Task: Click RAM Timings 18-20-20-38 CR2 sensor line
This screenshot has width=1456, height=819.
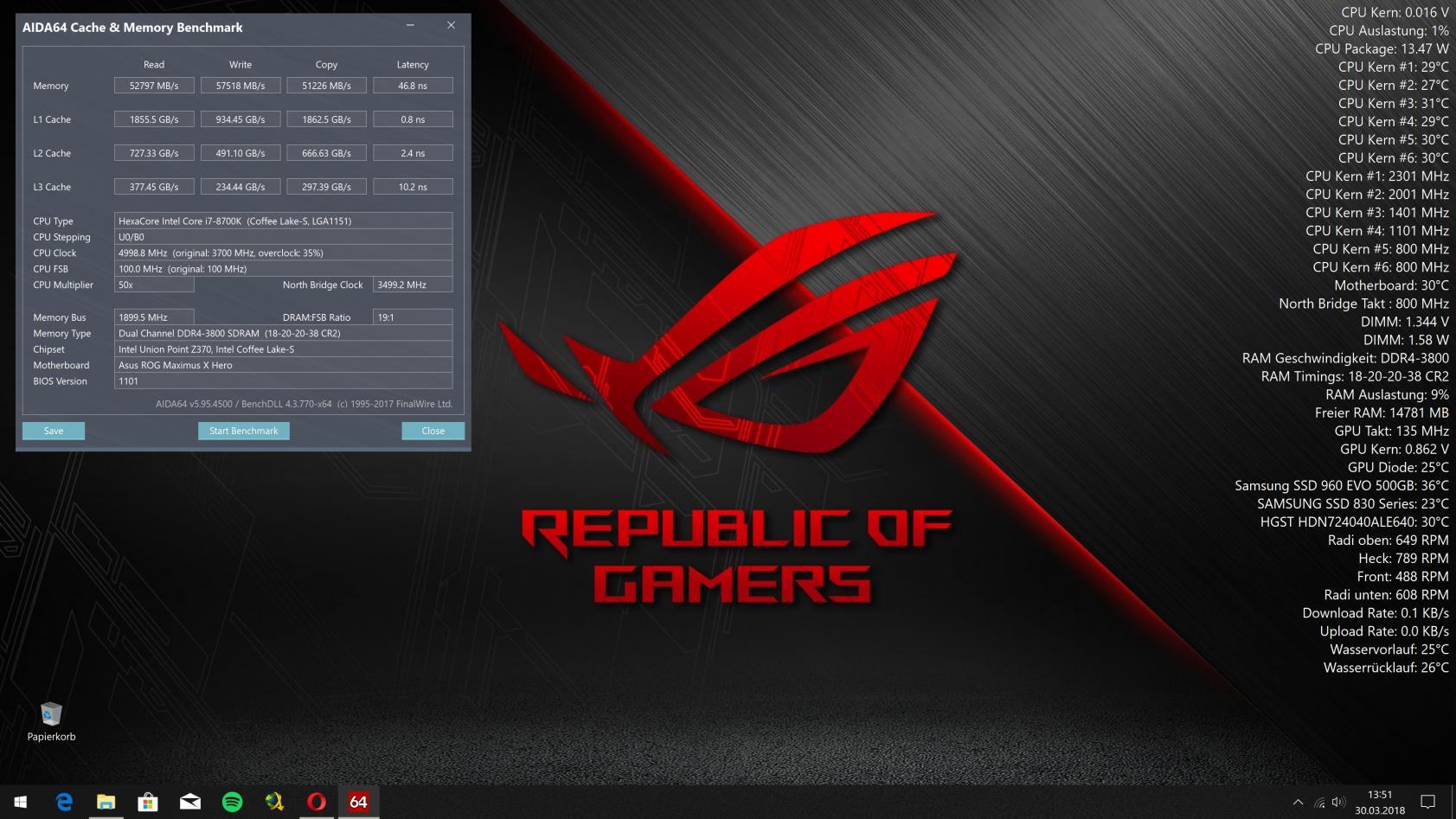Action: tap(1355, 376)
